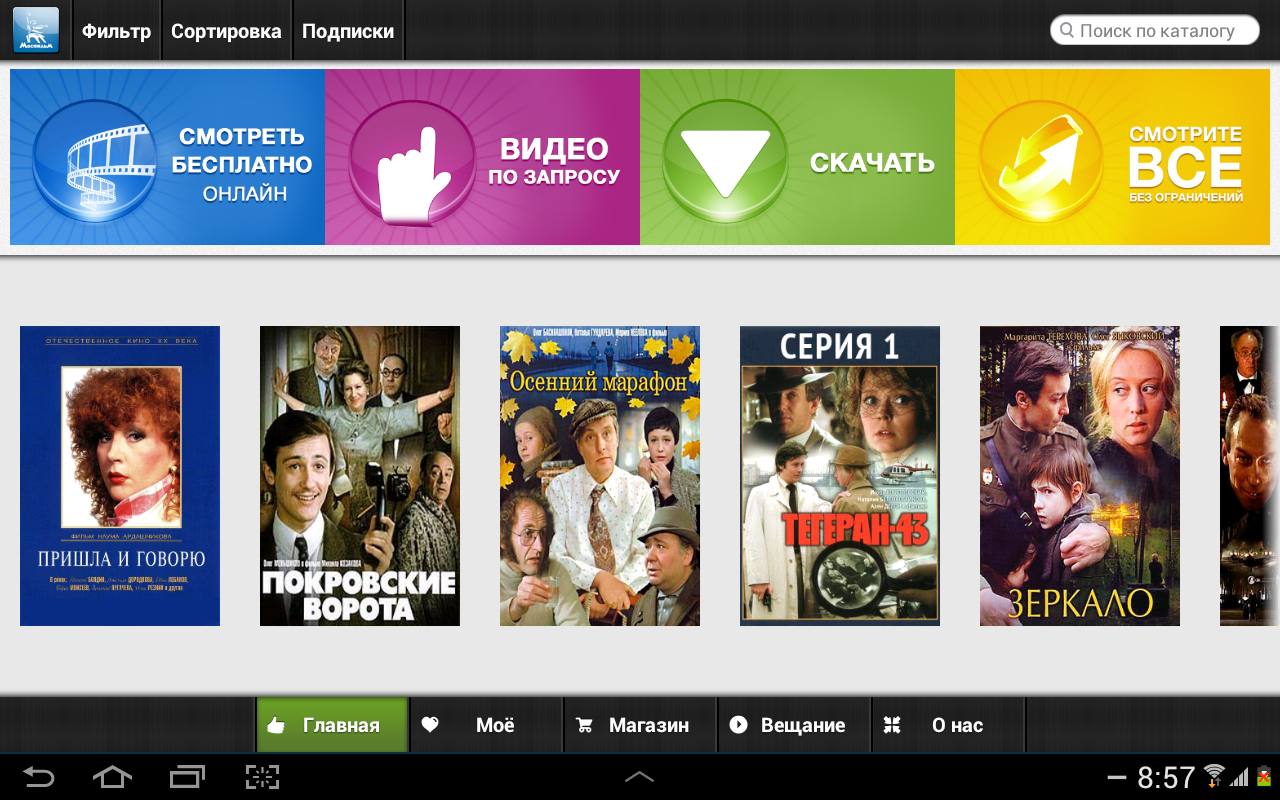Switch to the Вещание tab
This screenshot has width=1280, height=800.
795,725
